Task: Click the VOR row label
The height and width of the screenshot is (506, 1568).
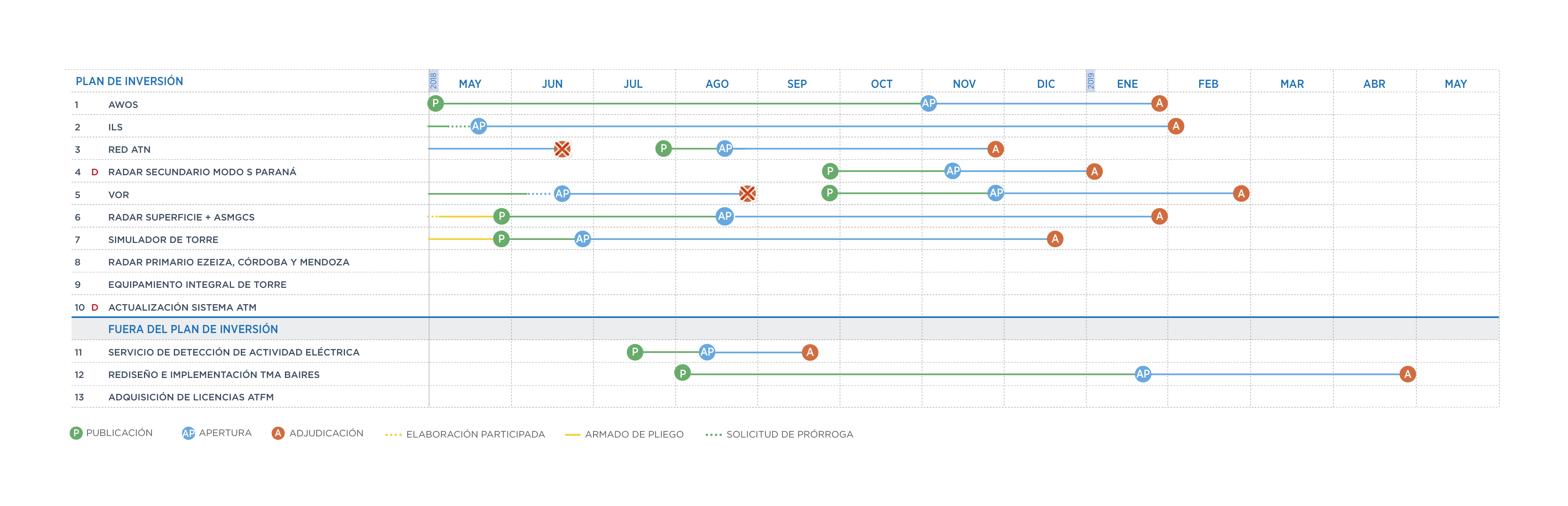Action: [x=119, y=195]
